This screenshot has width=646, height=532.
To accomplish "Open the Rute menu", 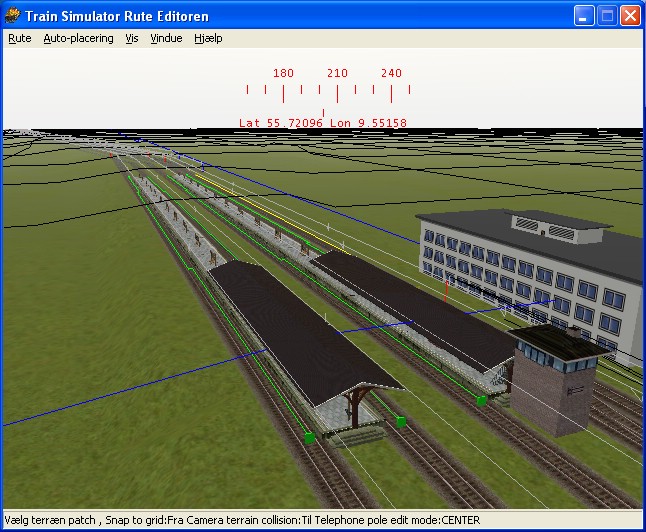I will pyautogui.click(x=20, y=38).
